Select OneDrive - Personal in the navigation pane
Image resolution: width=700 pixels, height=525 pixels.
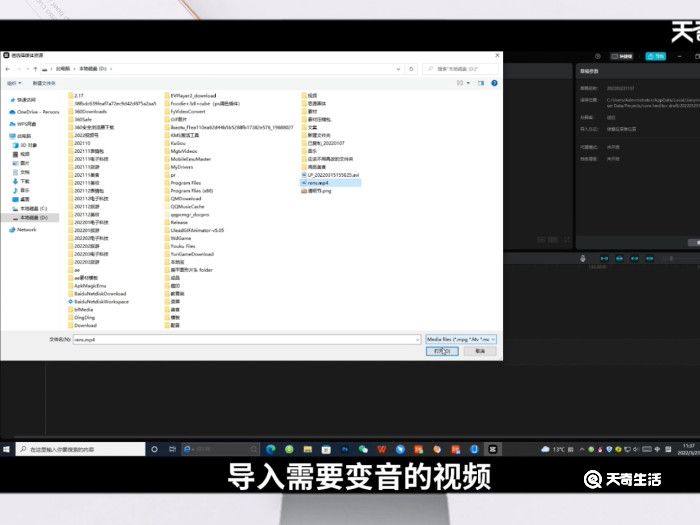[x=34, y=112]
